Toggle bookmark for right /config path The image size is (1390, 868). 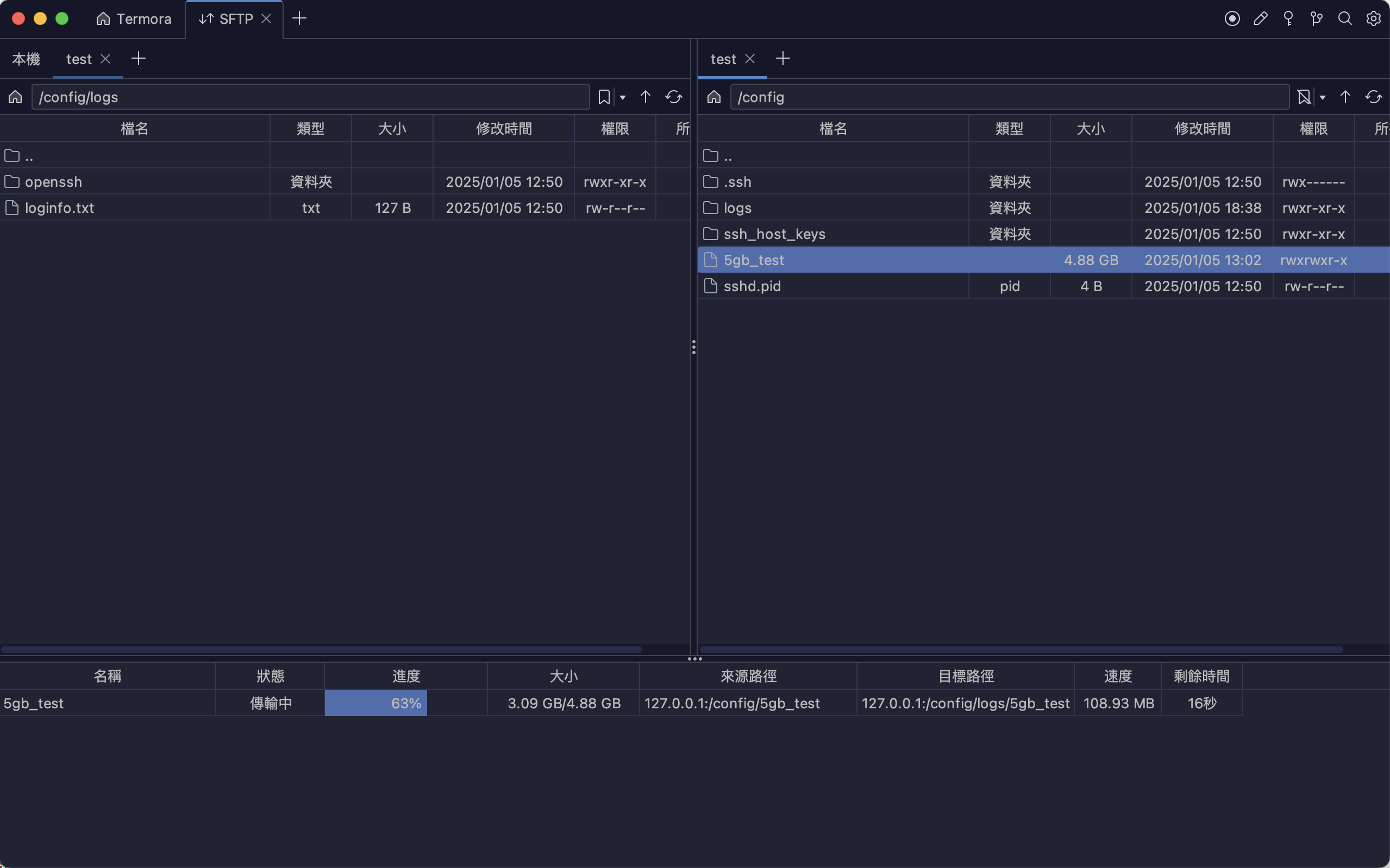pyautogui.click(x=1304, y=97)
